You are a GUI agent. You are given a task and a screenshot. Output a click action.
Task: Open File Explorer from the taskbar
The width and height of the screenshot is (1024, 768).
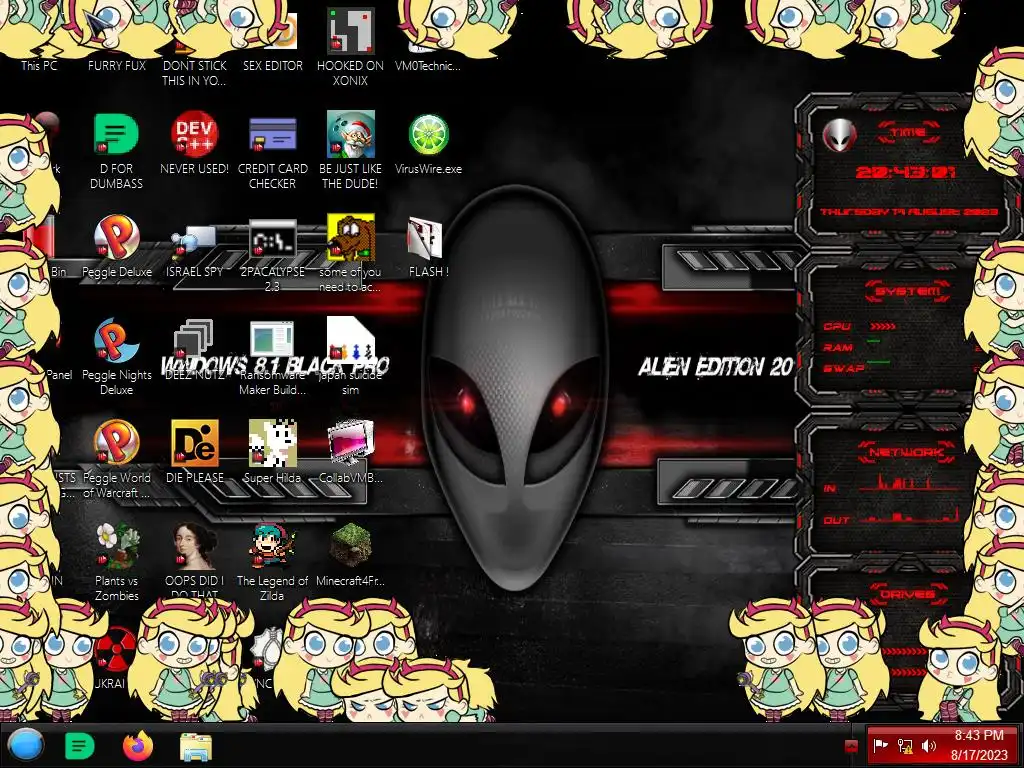coord(196,746)
